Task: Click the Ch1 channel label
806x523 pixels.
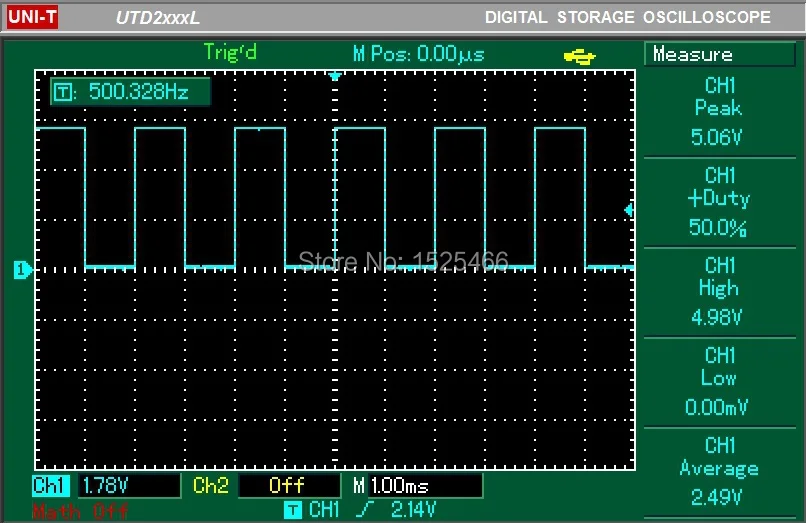Action: (51, 485)
